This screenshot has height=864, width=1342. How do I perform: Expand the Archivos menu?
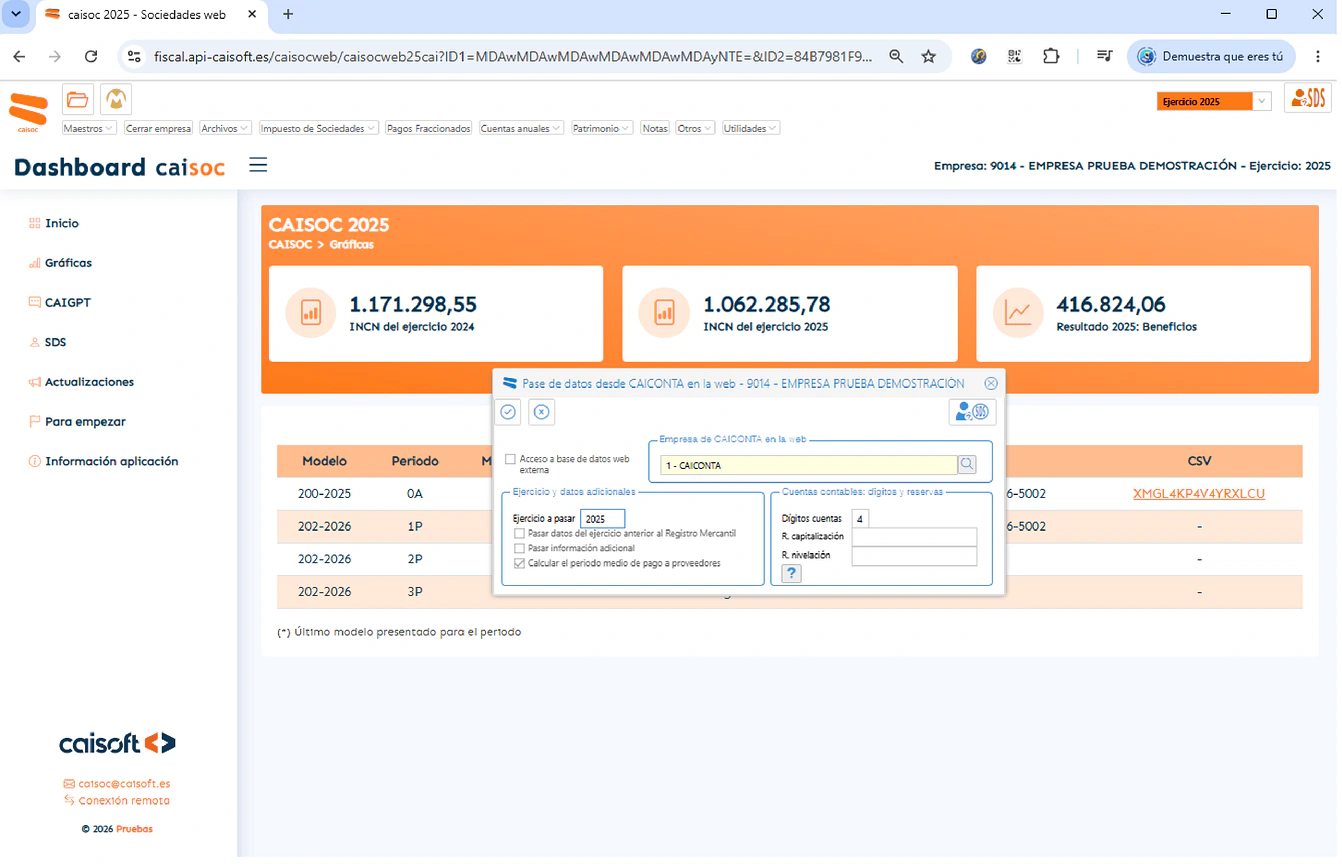click(x=225, y=128)
